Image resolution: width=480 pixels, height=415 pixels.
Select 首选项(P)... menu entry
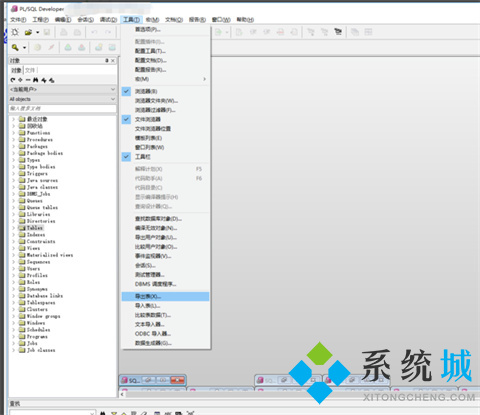[165, 30]
